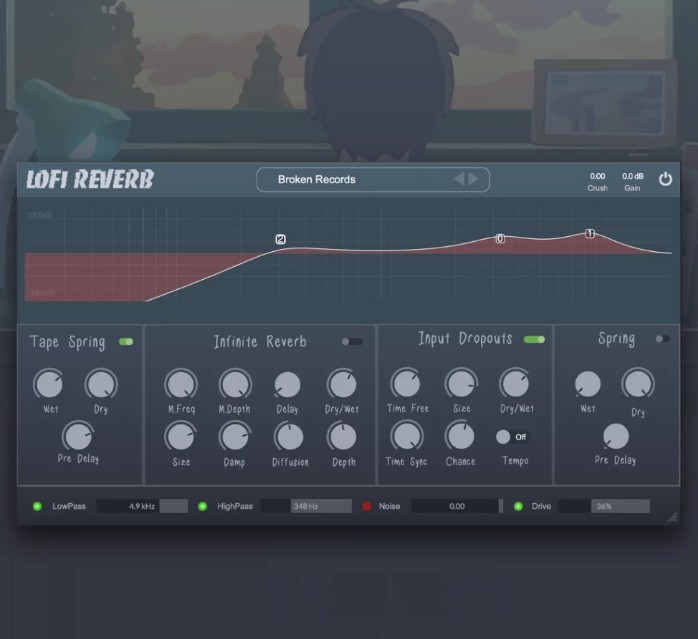Click the Input Dropouts section title
The image size is (698, 639).
click(x=465, y=338)
